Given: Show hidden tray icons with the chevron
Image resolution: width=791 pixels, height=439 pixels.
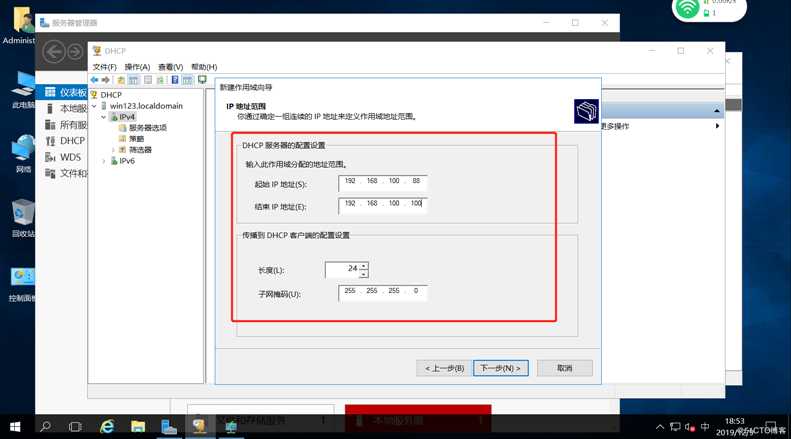Looking at the screenshot, I should coord(660,427).
